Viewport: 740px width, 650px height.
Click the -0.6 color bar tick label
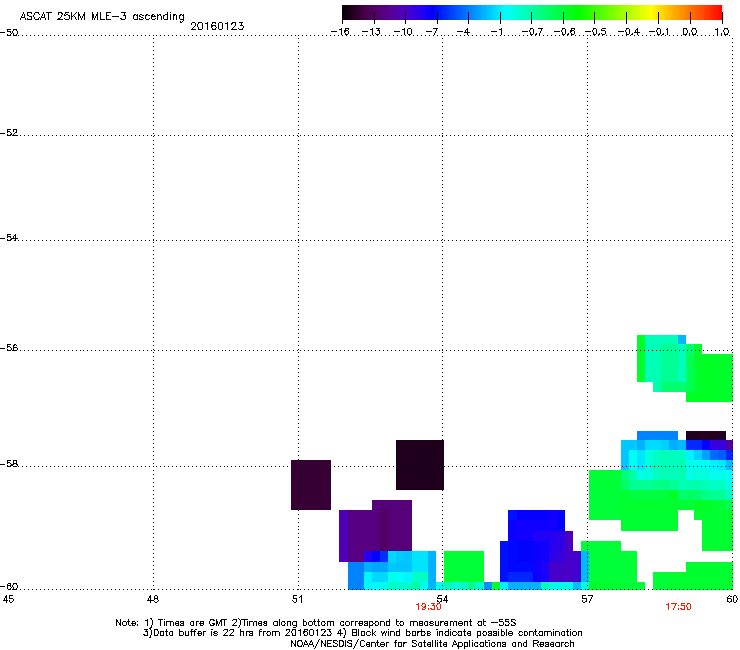click(564, 32)
